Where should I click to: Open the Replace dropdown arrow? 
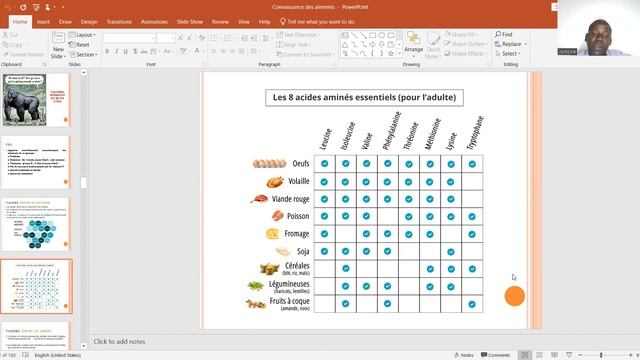pyautogui.click(x=525, y=44)
